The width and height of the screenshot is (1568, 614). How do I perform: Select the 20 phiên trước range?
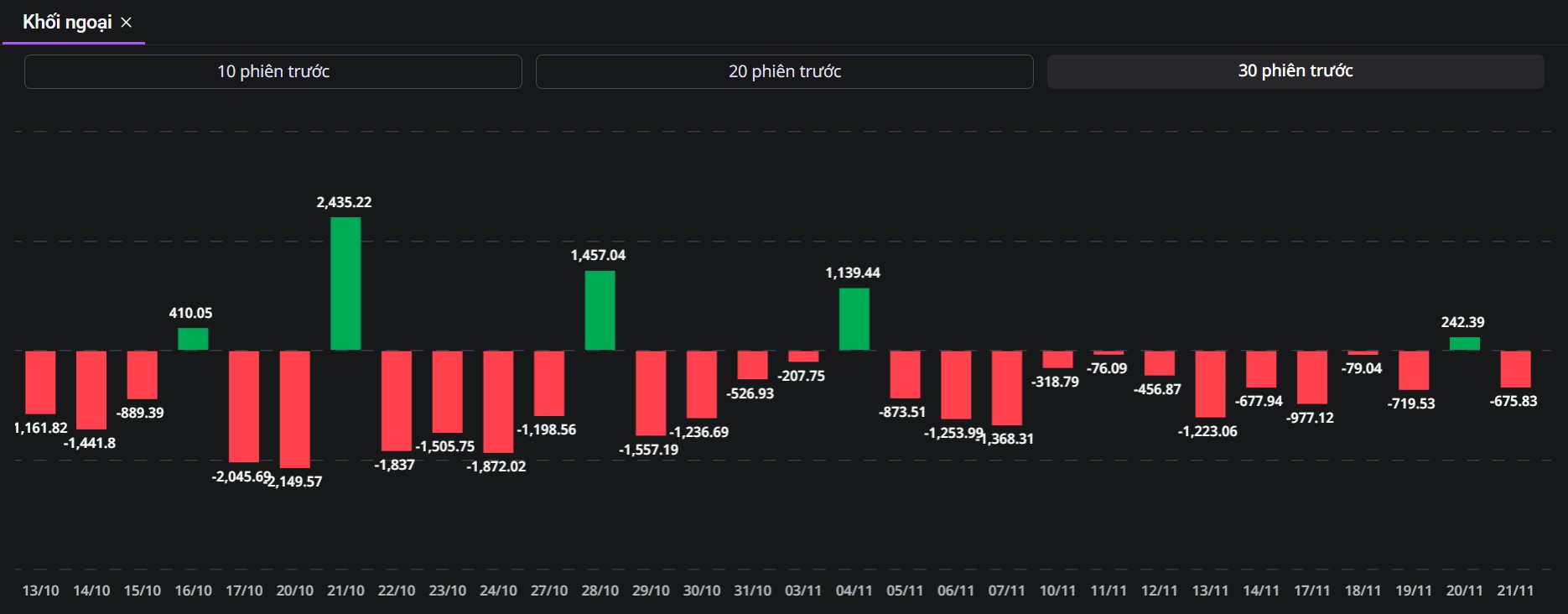click(x=784, y=71)
